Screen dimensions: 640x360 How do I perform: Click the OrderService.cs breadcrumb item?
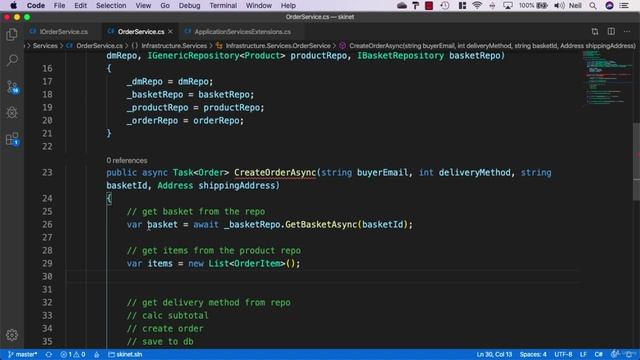95,46
